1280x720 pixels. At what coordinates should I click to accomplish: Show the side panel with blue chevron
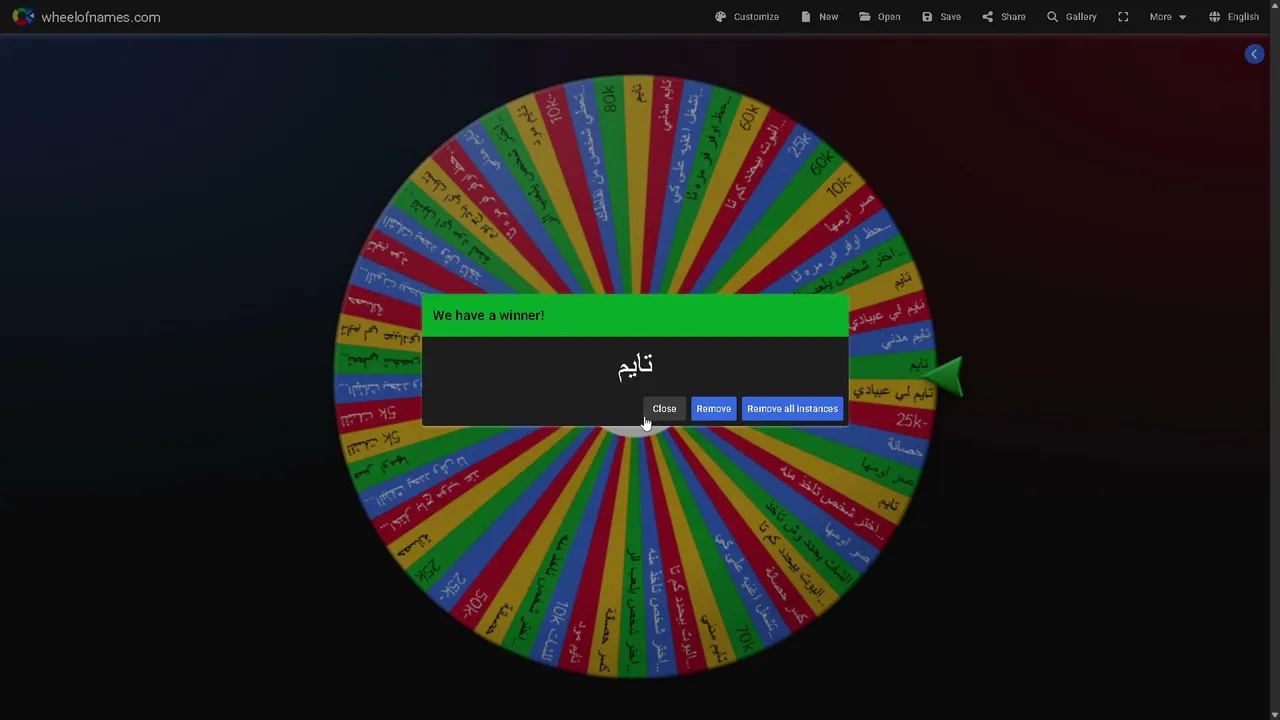[1254, 54]
